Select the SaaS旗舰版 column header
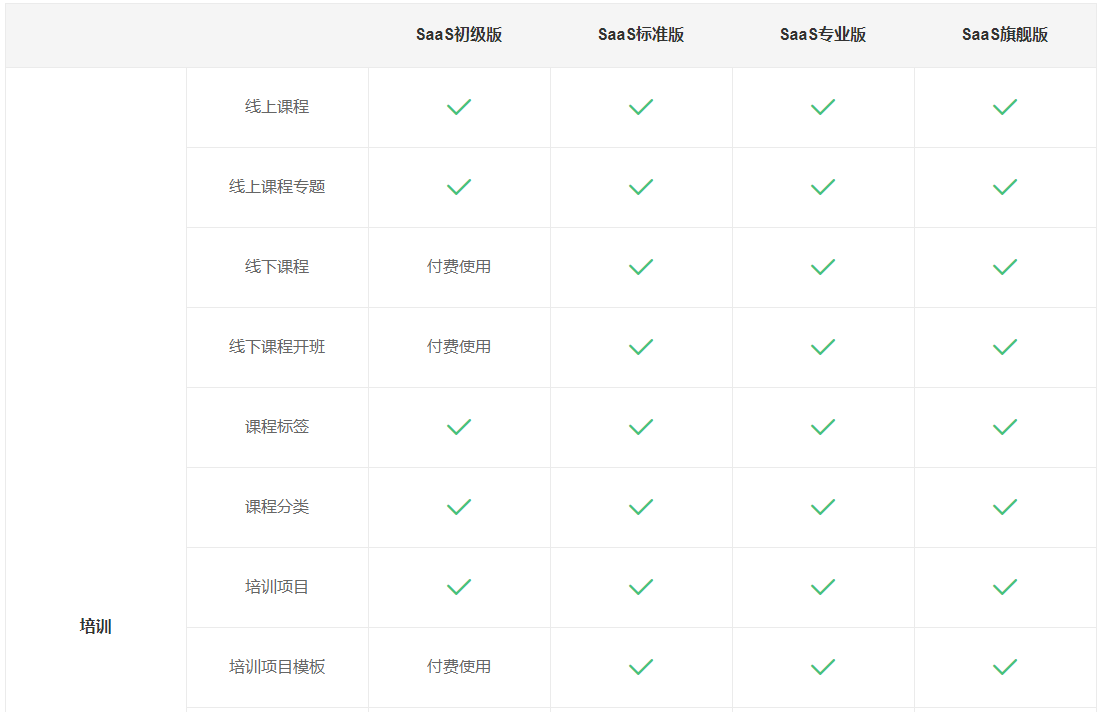Screen dimensions: 1101x712 [x=1004, y=34]
